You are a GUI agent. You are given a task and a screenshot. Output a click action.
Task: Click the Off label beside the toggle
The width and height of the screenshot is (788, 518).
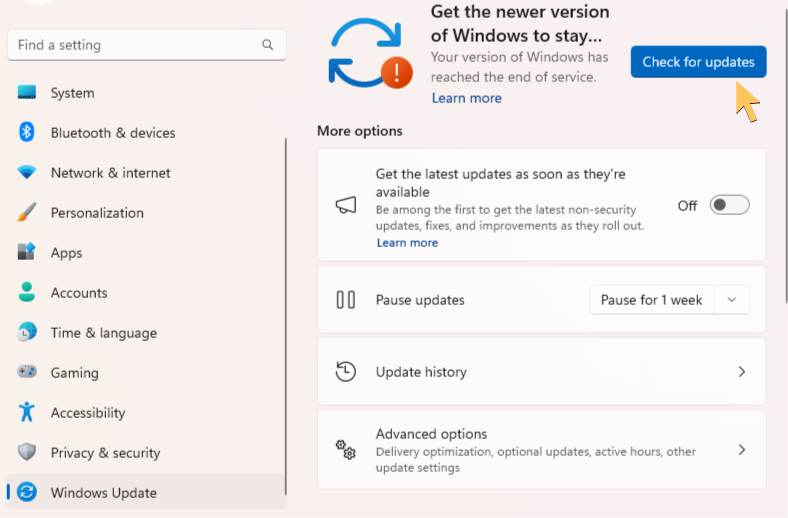point(687,205)
